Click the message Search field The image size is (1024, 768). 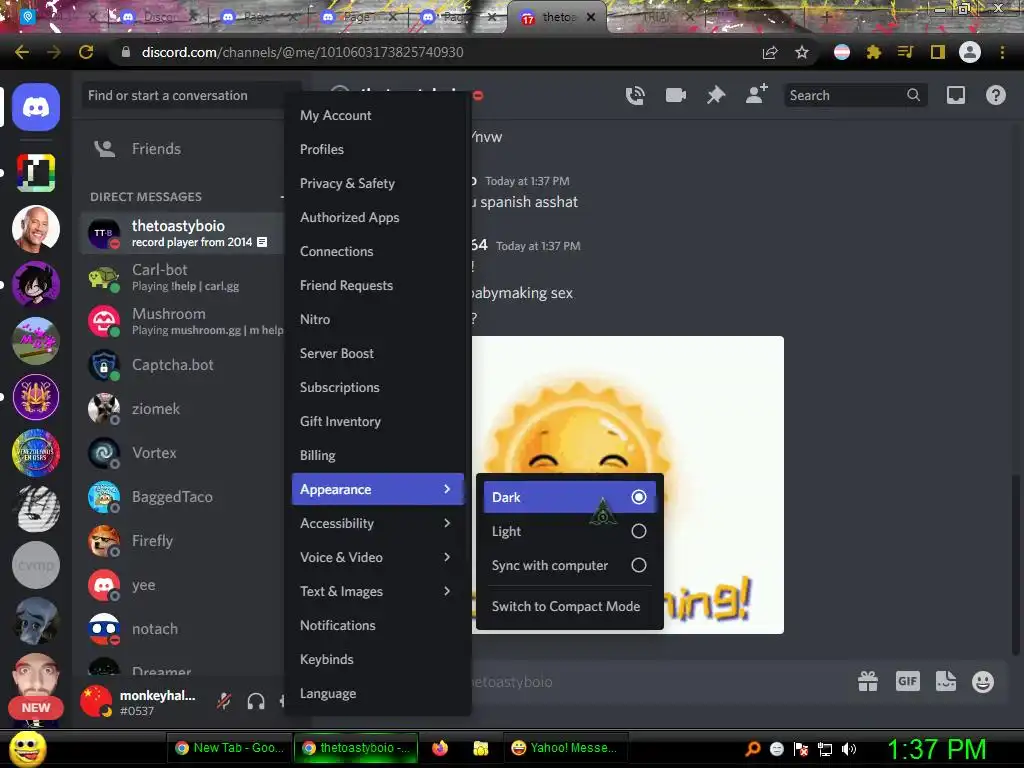855,95
